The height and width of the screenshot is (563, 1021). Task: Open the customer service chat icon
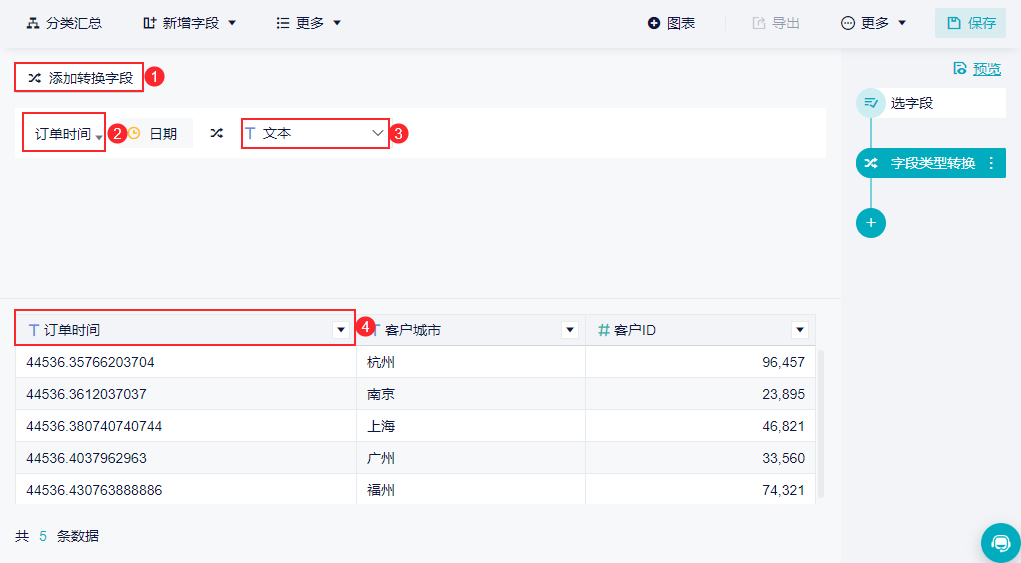click(x=1000, y=542)
